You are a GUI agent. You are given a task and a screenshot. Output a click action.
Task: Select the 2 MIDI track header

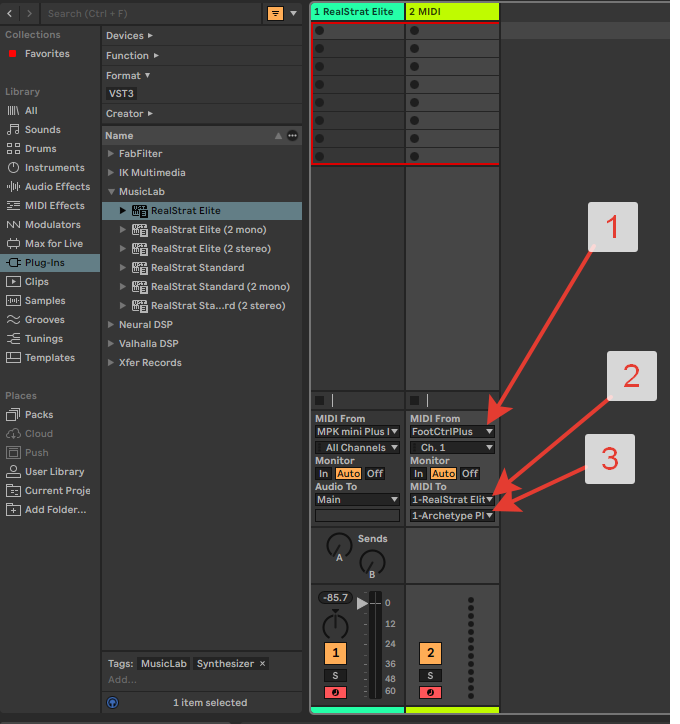pos(452,12)
